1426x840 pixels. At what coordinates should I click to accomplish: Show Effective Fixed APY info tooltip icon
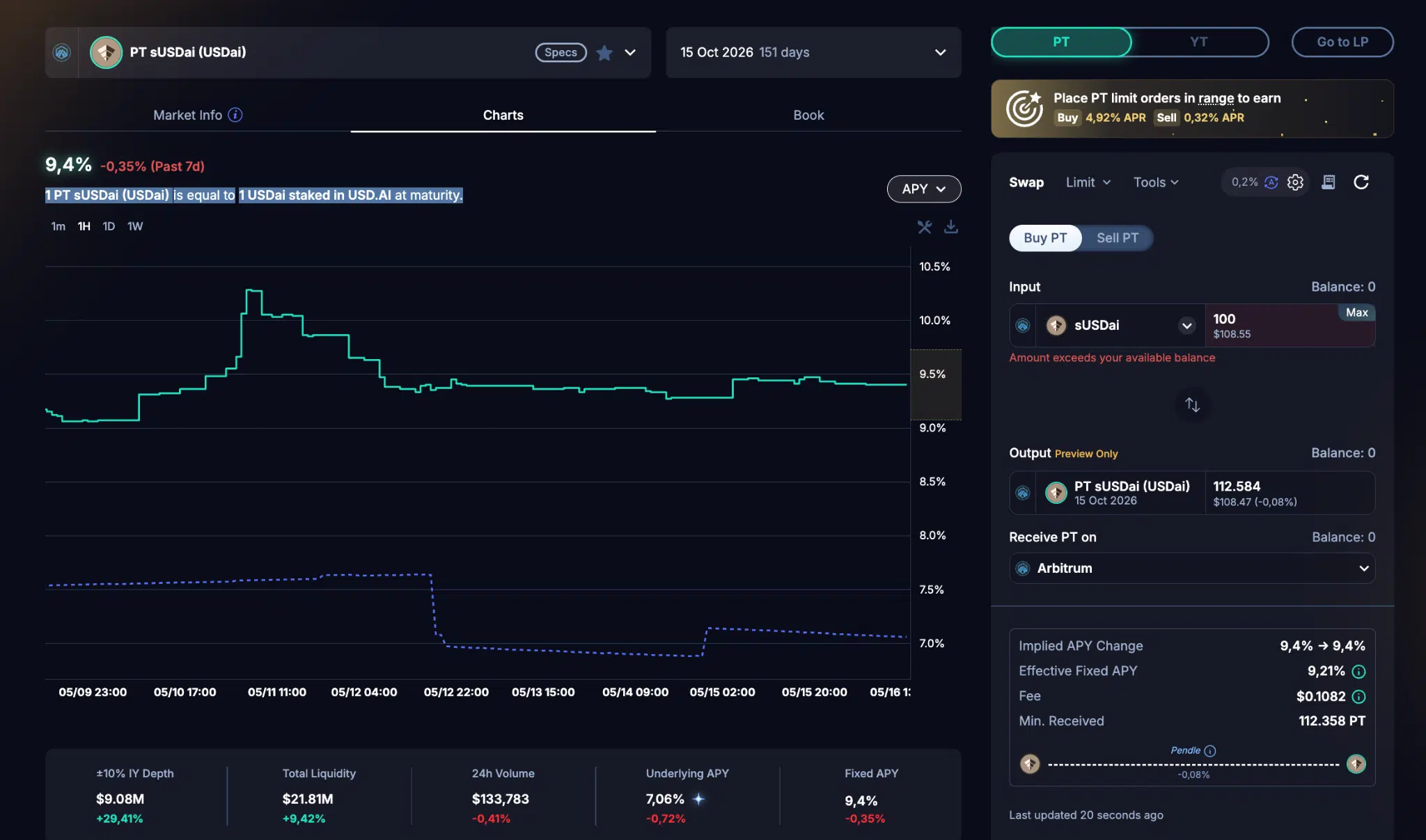[1358, 672]
